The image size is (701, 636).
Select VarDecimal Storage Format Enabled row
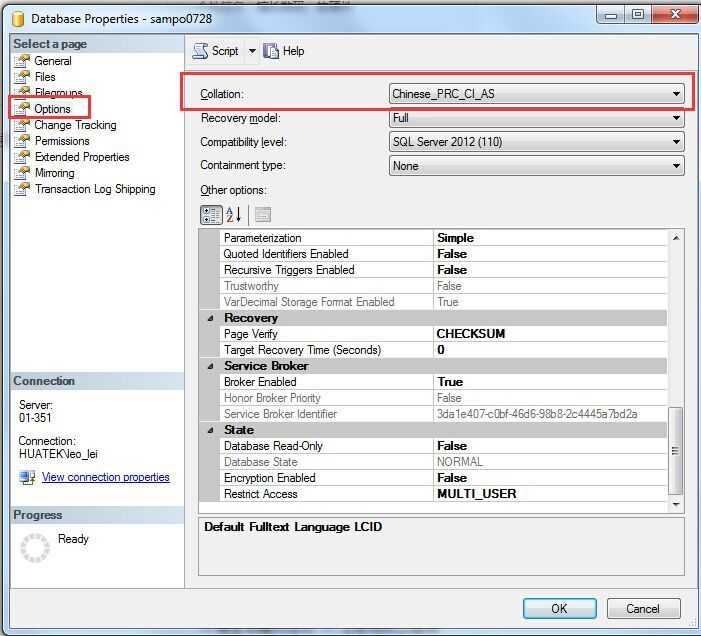coord(443,302)
